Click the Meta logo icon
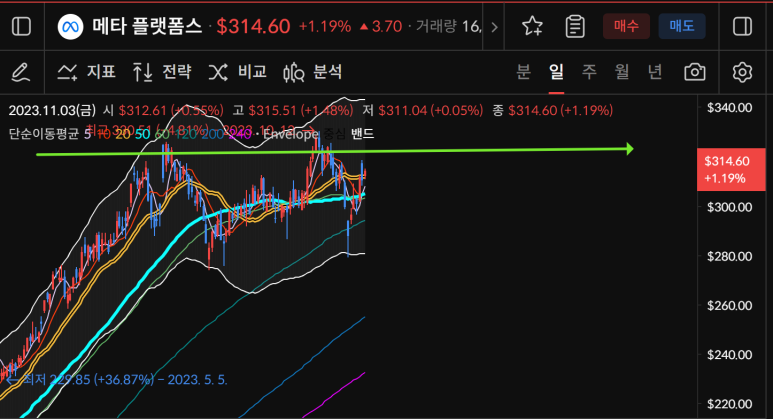Screen dimensions: 773x419 [x=70, y=26]
